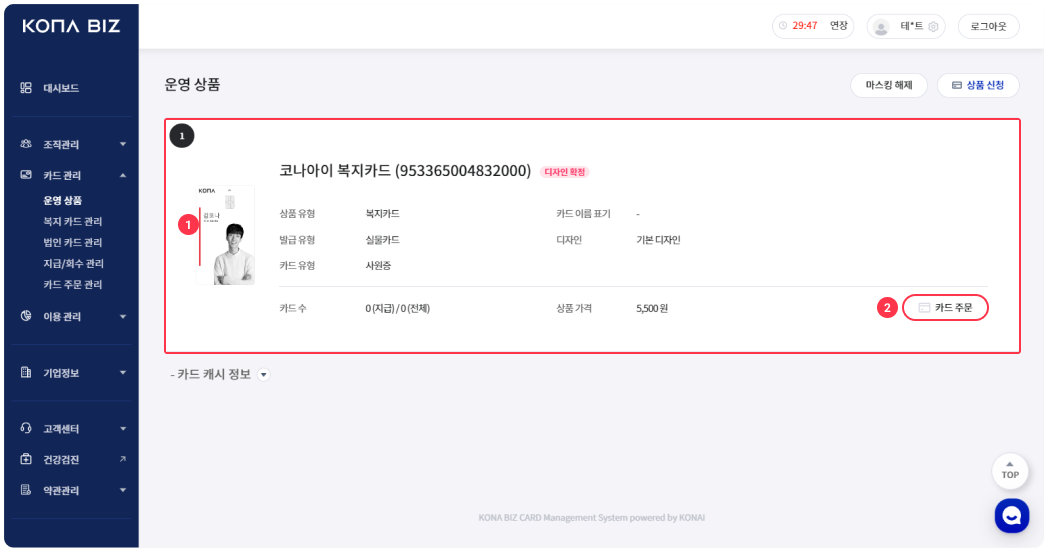Open 복지 카드 관리 submenu item

tap(73, 221)
